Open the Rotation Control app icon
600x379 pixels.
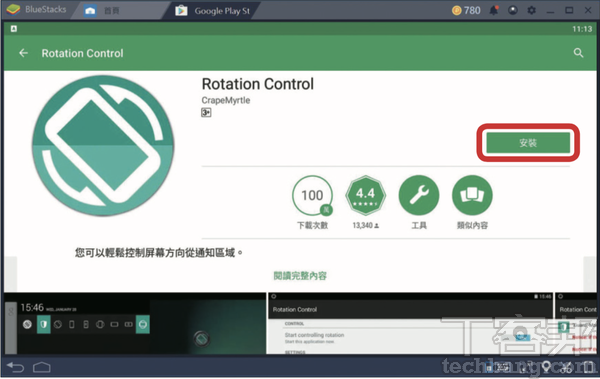click(103, 145)
